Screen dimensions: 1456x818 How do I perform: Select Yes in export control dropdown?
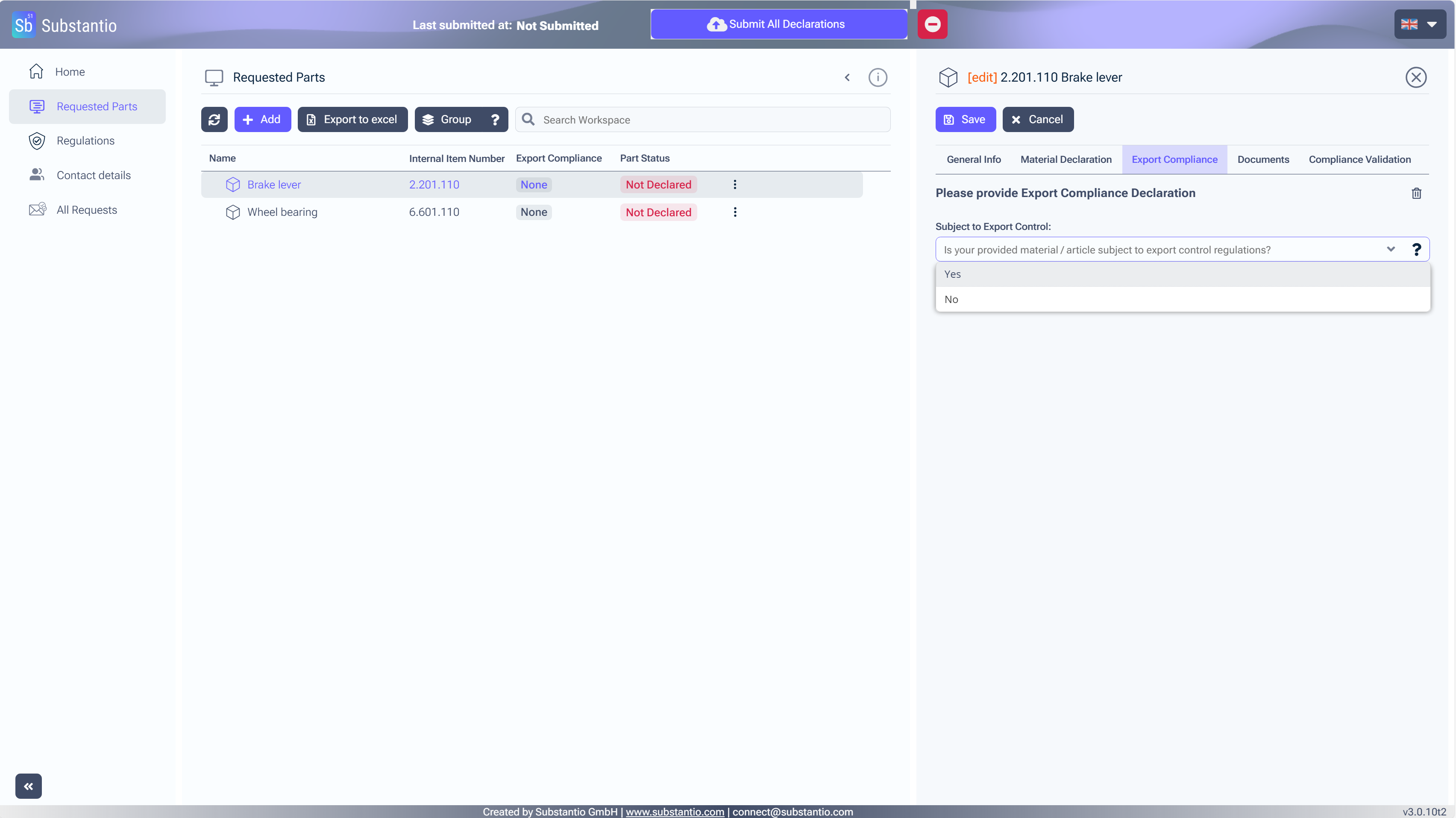pos(952,274)
